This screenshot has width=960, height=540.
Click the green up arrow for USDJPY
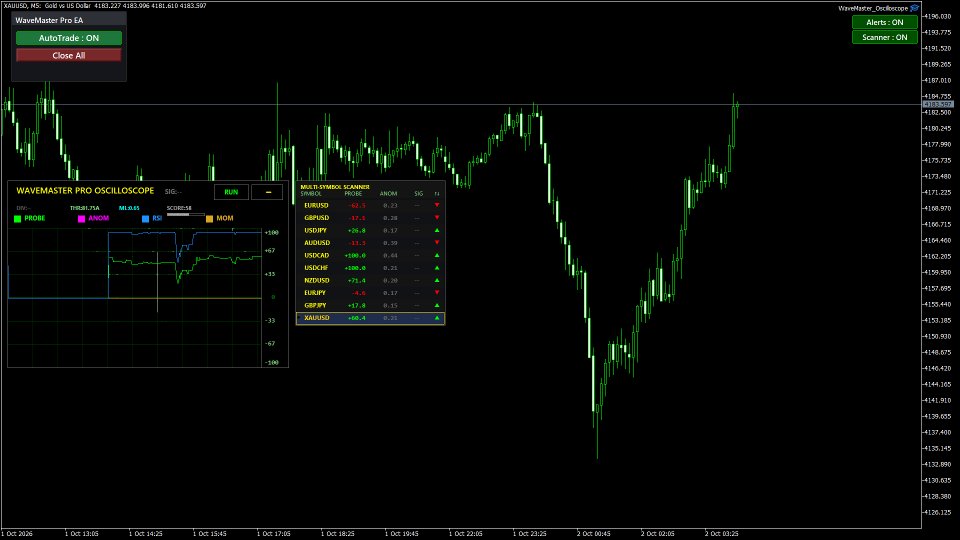(437, 230)
